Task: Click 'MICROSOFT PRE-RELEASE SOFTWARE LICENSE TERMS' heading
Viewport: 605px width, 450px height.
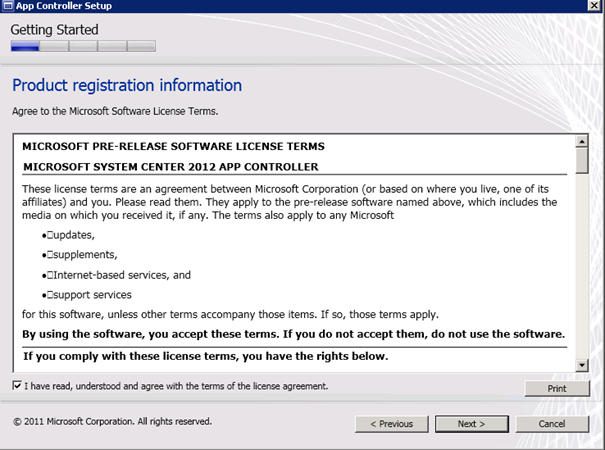Action: coord(173,146)
